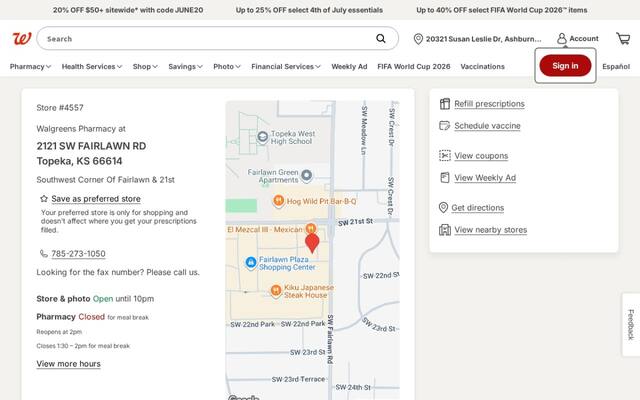
Task: Click the View nearby stores building icon
Action: click(444, 230)
